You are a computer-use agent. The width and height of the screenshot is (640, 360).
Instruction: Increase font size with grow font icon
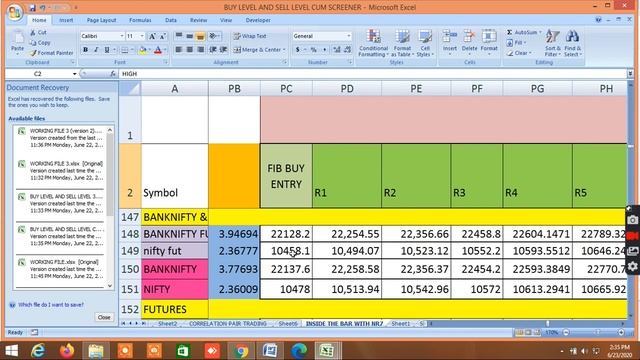(152, 36)
